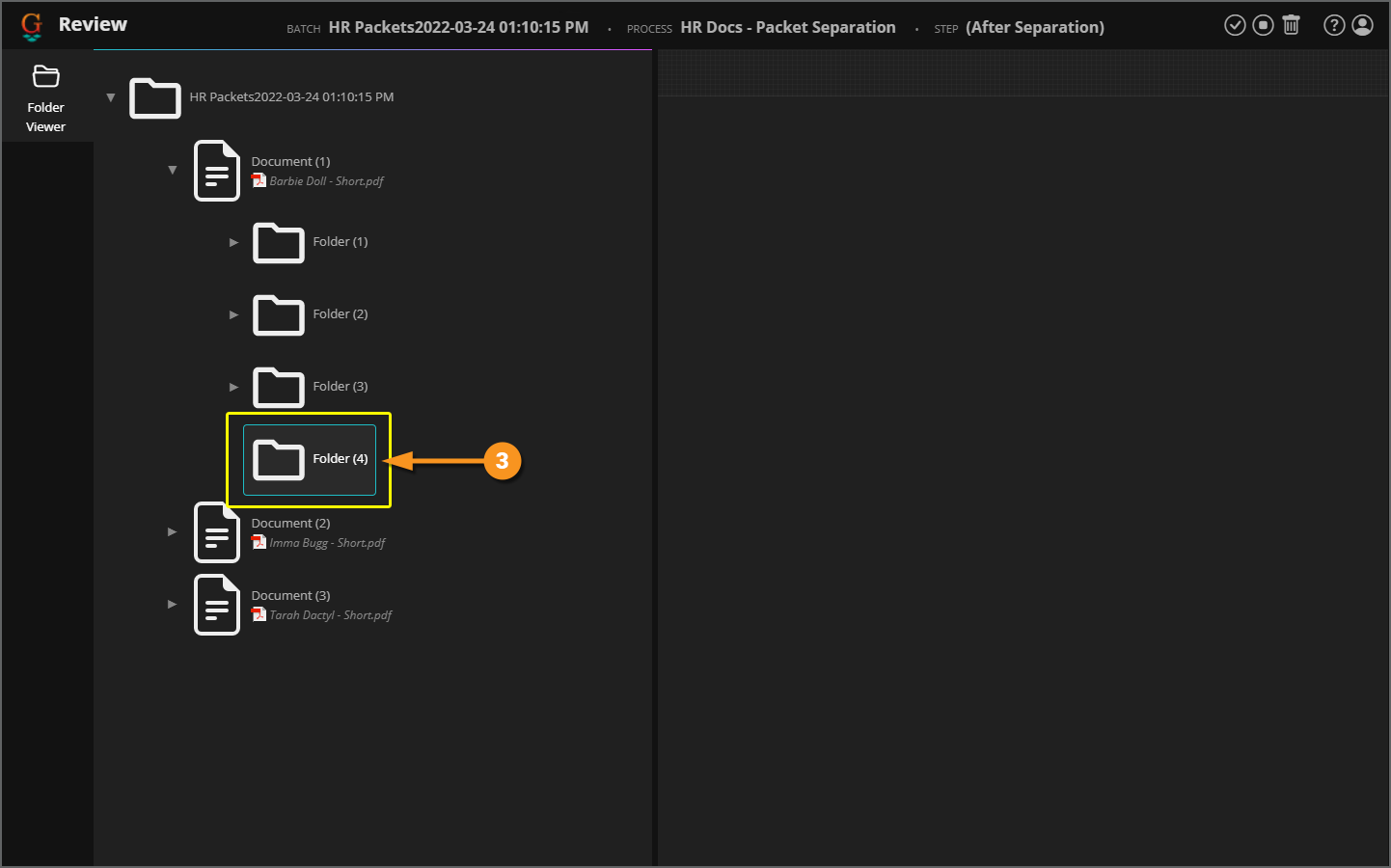Screen dimensions: 1391x868
Task: Select the Document (1) page icon
Action: click(x=217, y=171)
